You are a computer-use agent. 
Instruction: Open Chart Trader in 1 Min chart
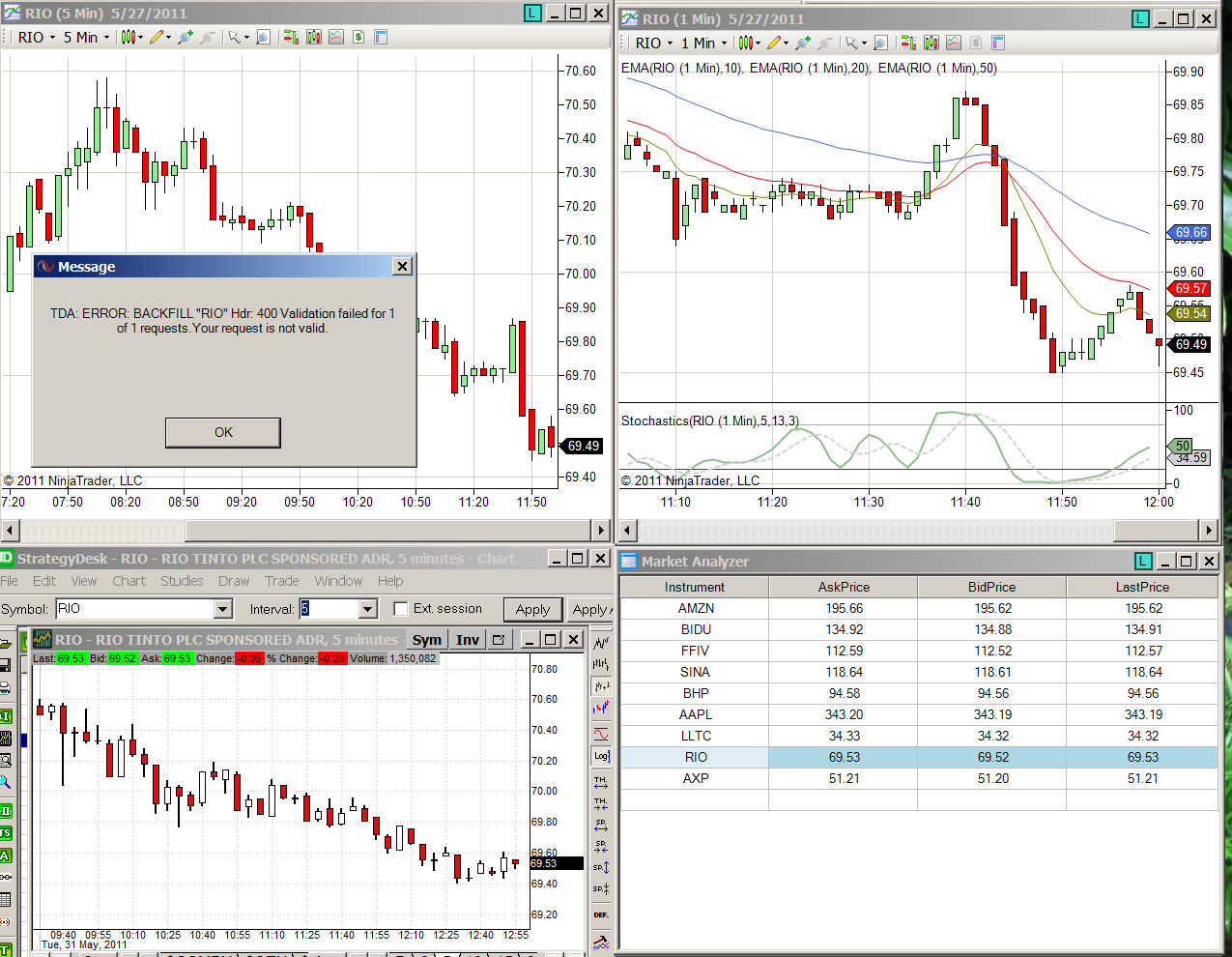907,43
